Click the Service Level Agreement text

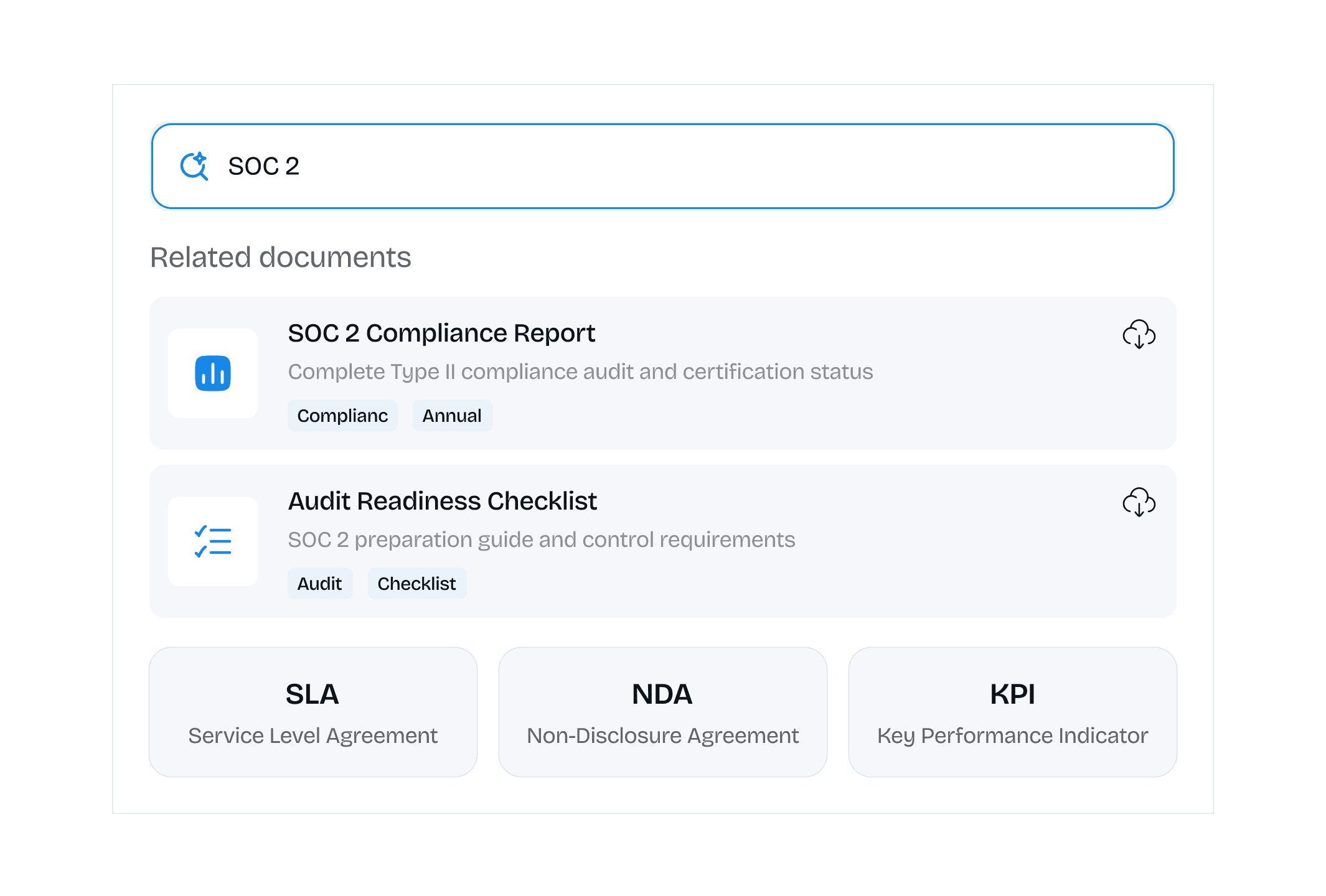[x=313, y=736]
